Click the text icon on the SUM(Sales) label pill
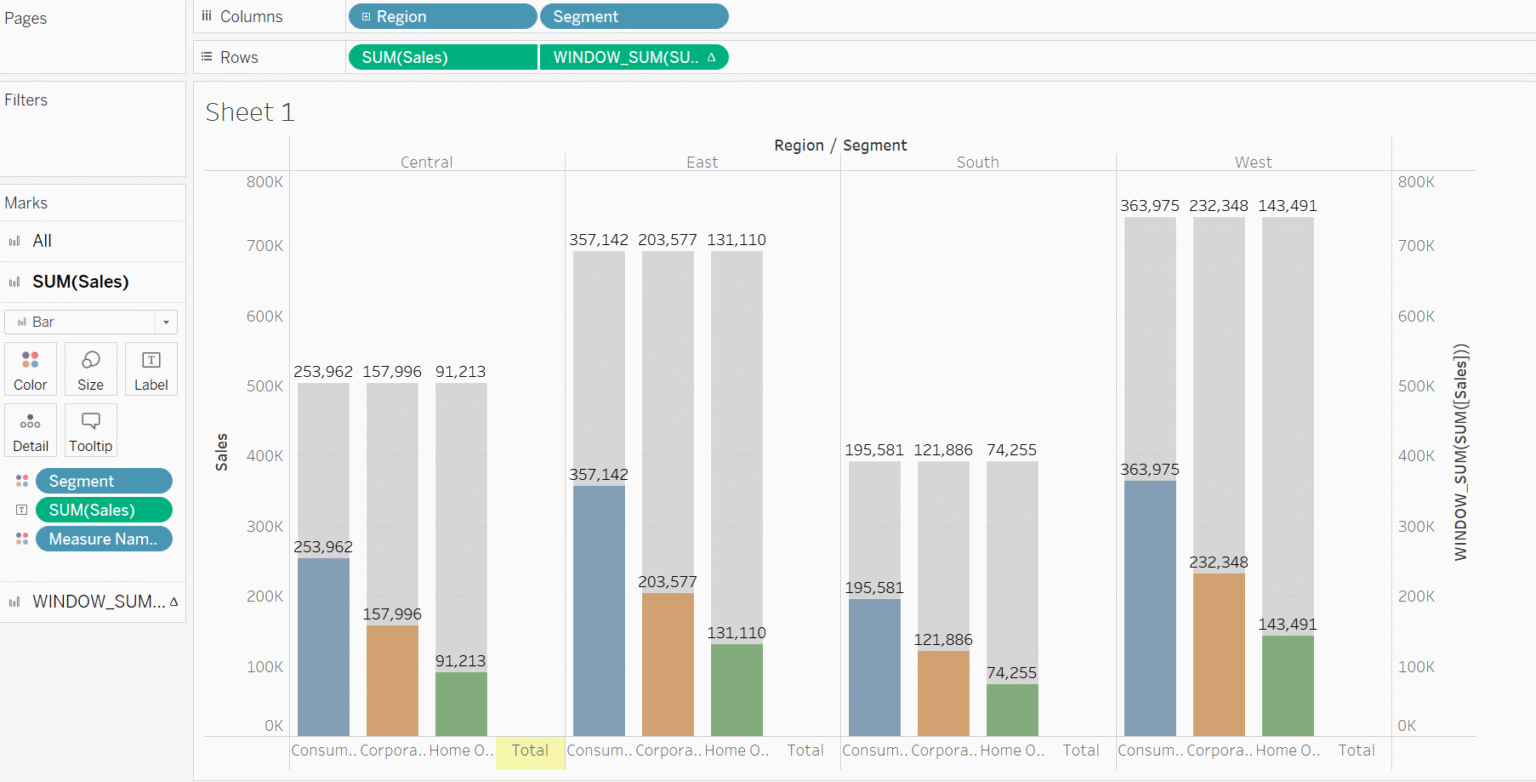The image size is (1536, 782). pyautogui.click(x=22, y=510)
